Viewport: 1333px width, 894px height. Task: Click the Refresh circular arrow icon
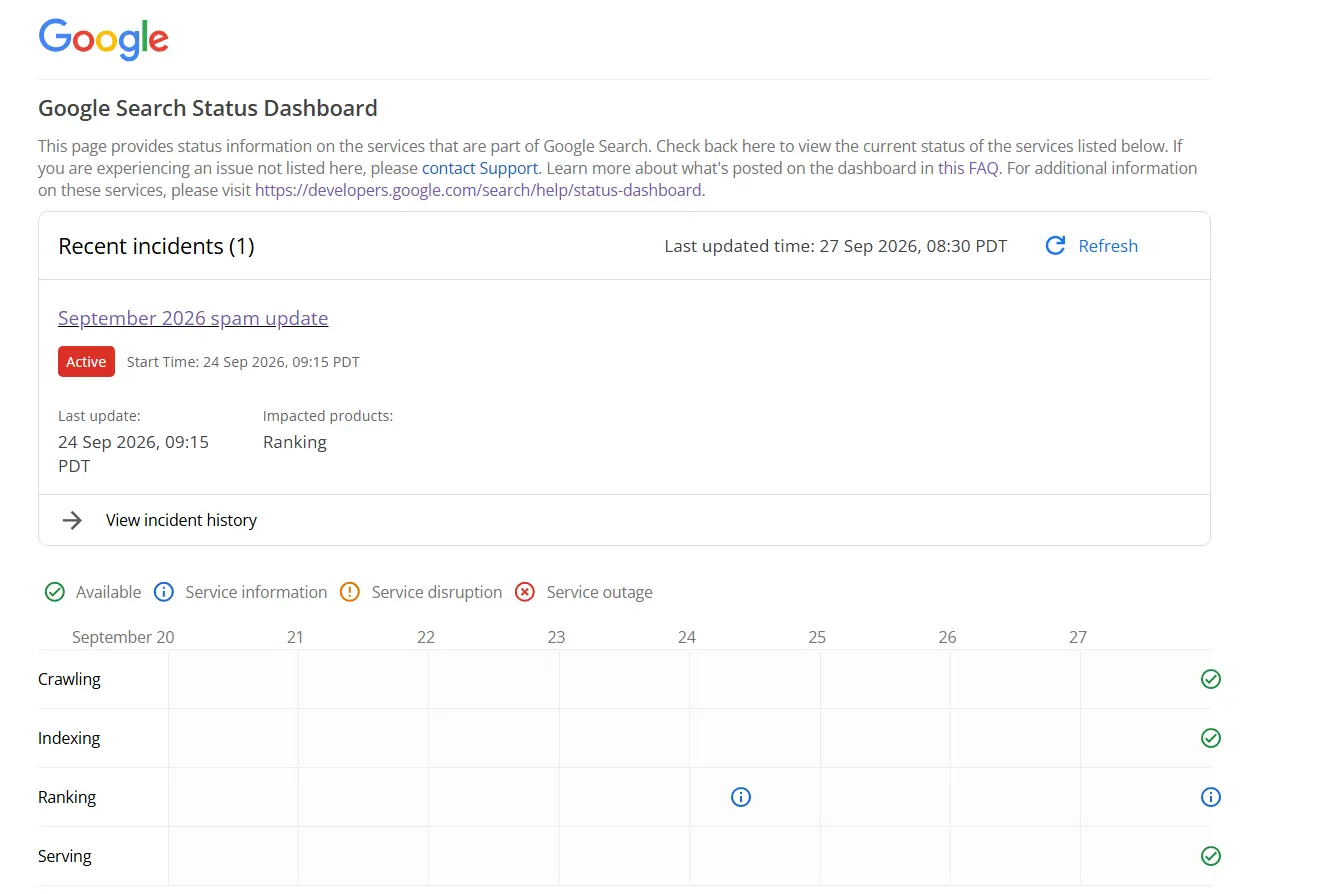coord(1055,246)
